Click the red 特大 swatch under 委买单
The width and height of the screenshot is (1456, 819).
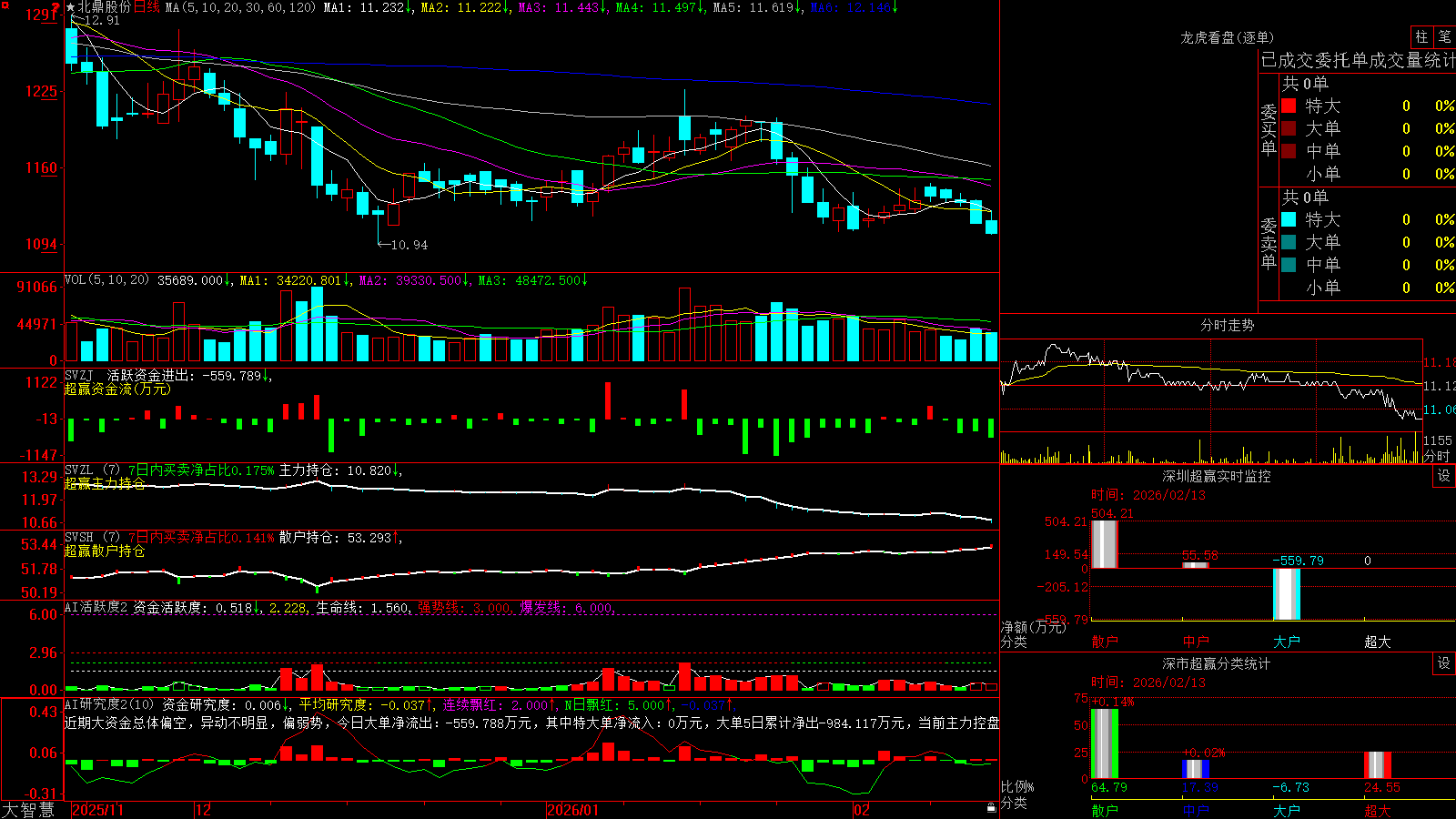[x=1289, y=106]
